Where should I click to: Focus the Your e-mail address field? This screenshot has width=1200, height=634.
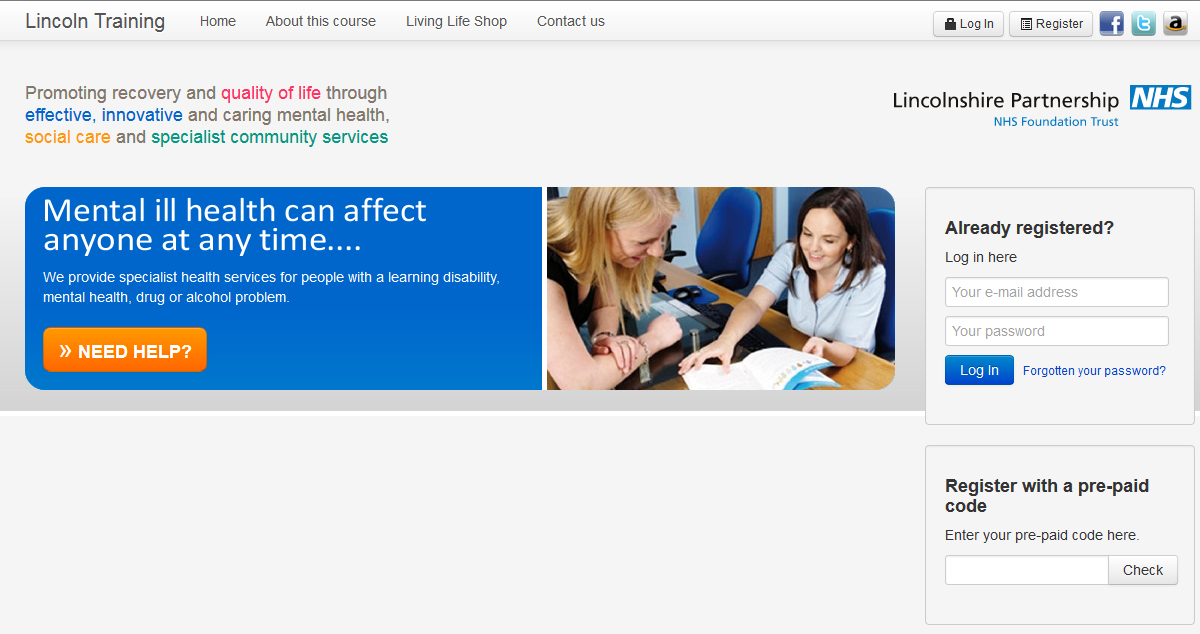coord(1057,292)
